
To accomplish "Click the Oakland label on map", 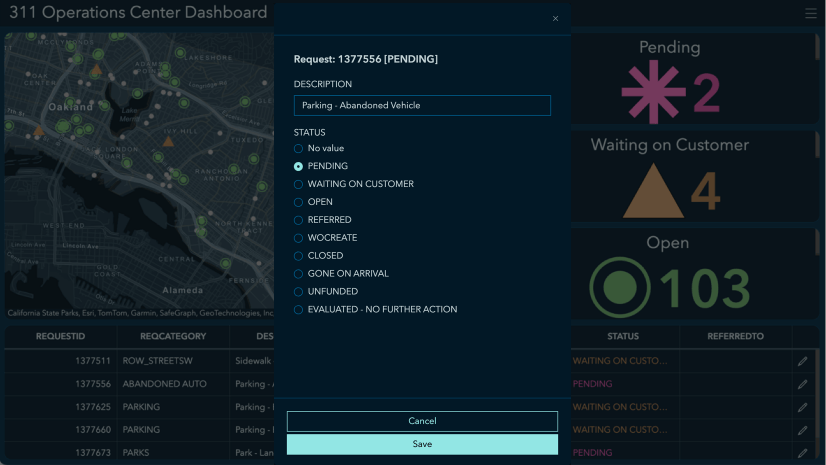I will pos(71,107).
